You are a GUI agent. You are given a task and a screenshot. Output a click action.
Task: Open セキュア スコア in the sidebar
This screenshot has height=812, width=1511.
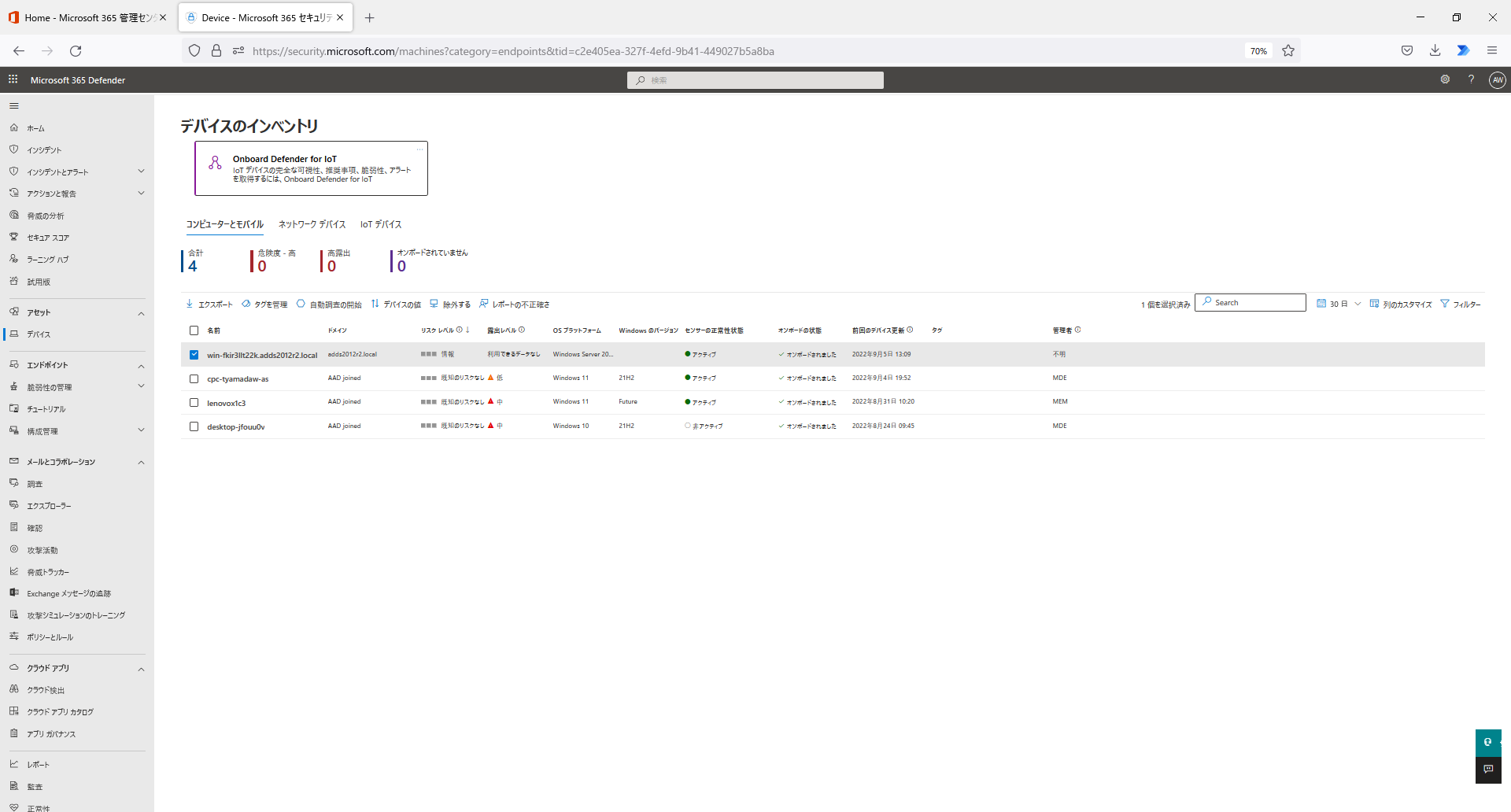(x=48, y=238)
